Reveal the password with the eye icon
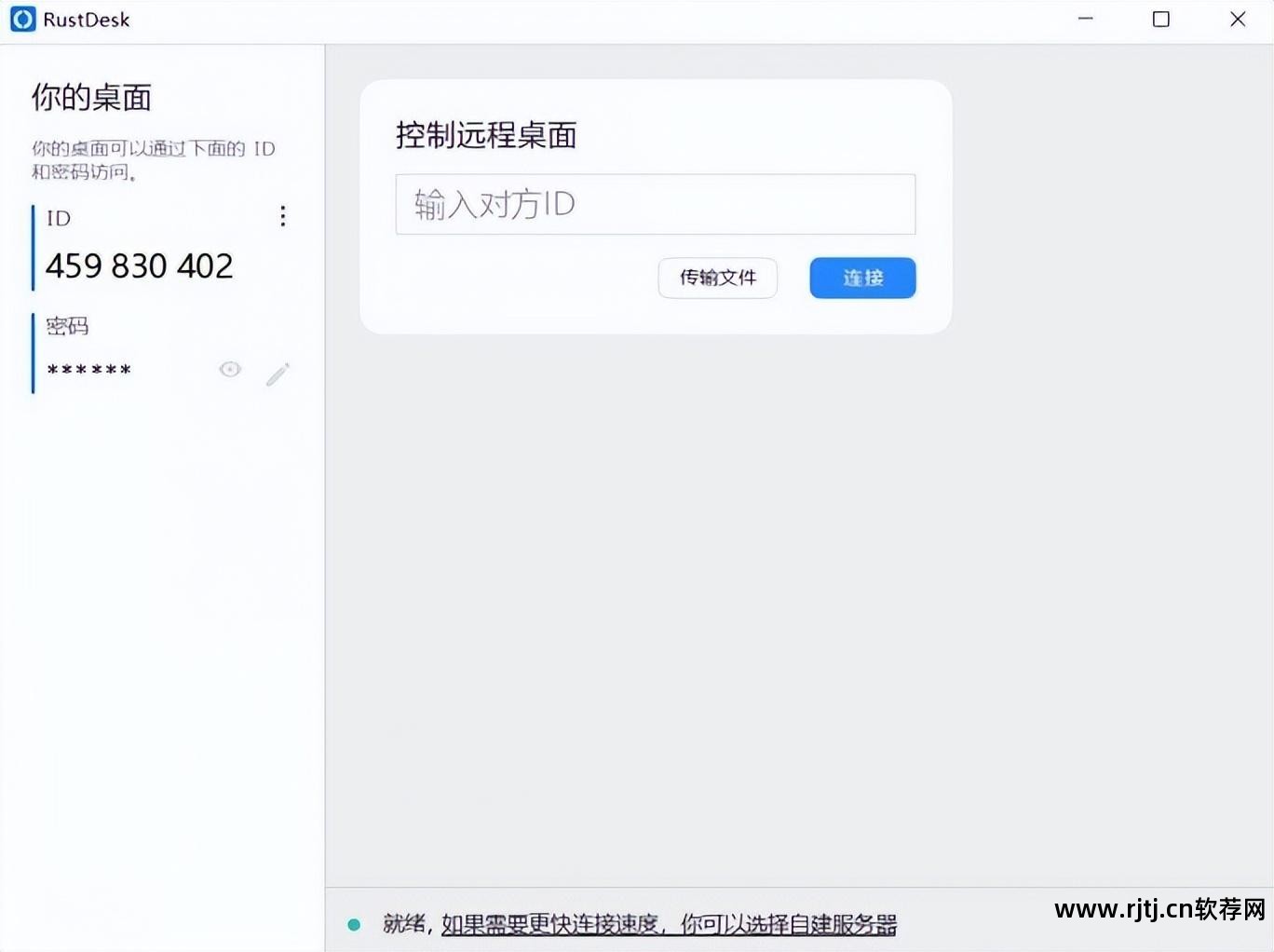This screenshot has width=1274, height=952. [230, 370]
